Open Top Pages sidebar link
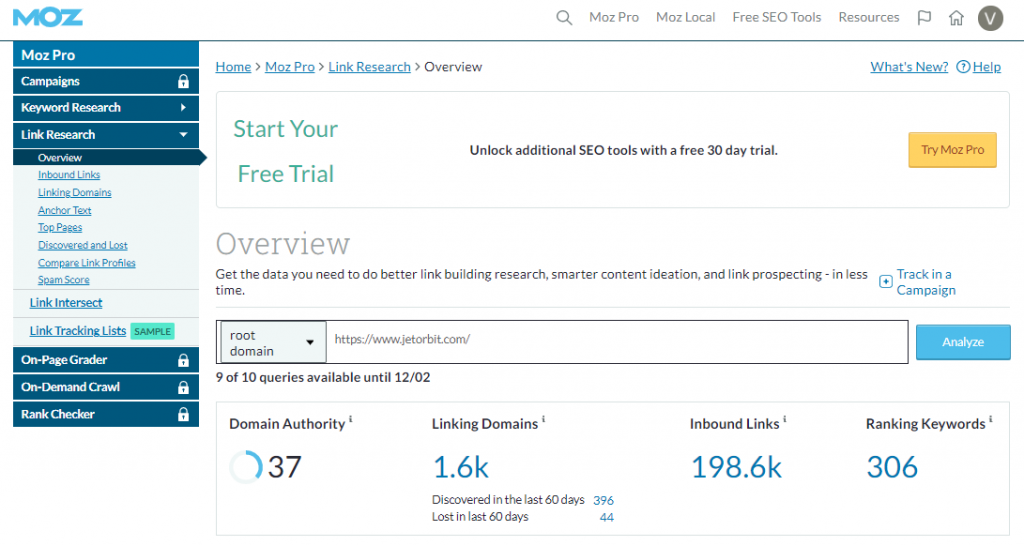The height and width of the screenshot is (546, 1024). tap(60, 227)
